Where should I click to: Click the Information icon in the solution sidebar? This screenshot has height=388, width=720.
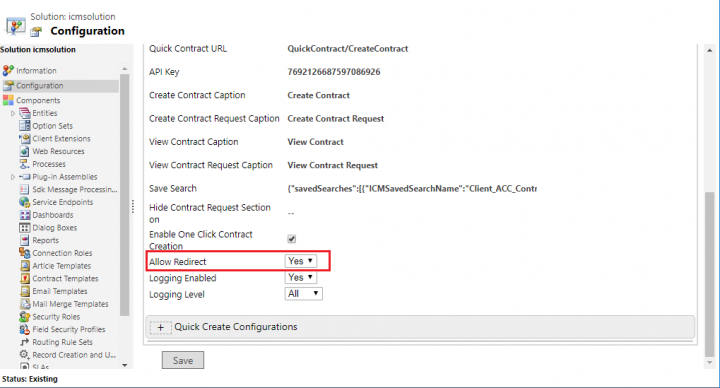[8, 70]
